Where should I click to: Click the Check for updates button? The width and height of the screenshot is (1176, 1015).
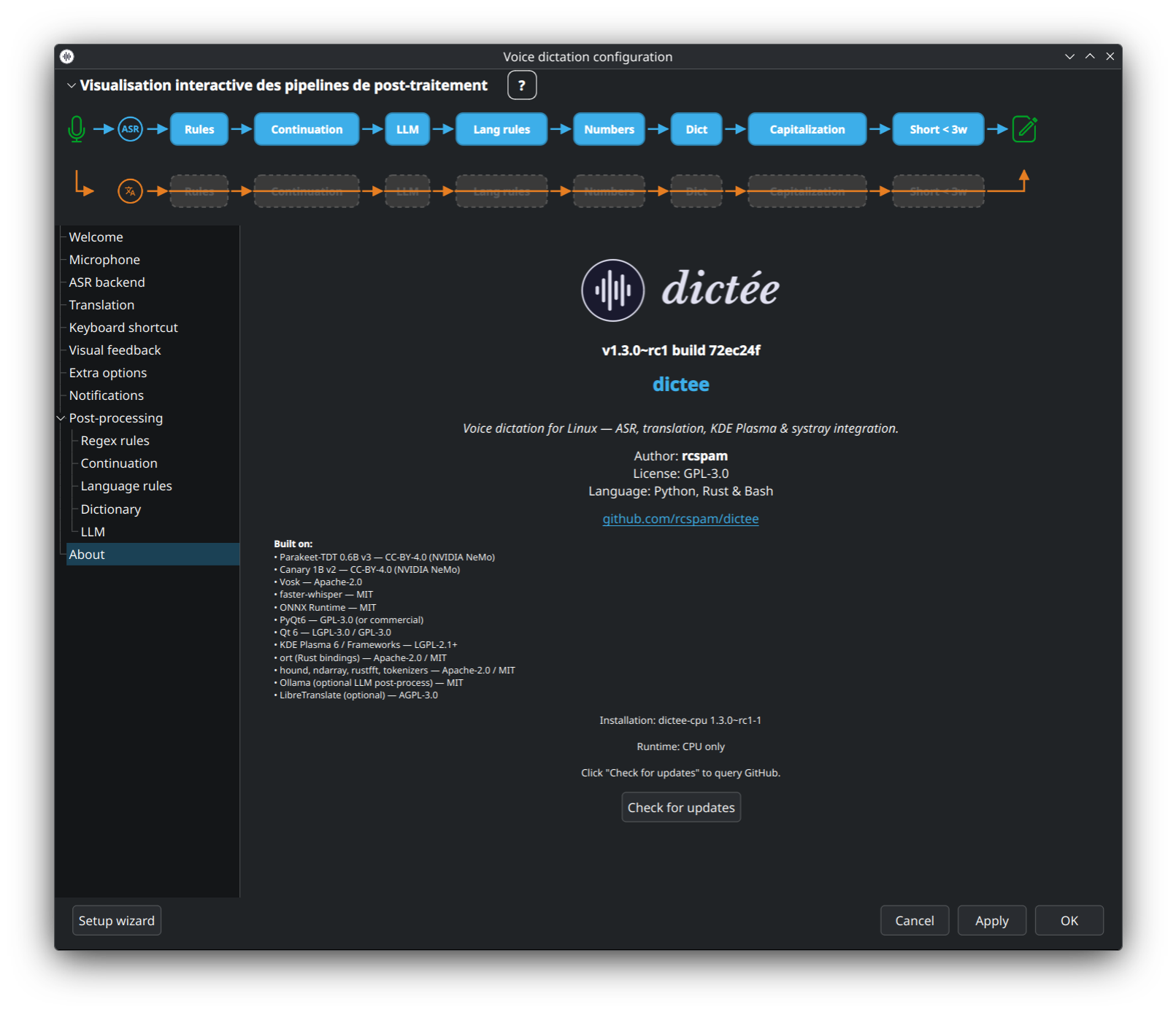681,808
